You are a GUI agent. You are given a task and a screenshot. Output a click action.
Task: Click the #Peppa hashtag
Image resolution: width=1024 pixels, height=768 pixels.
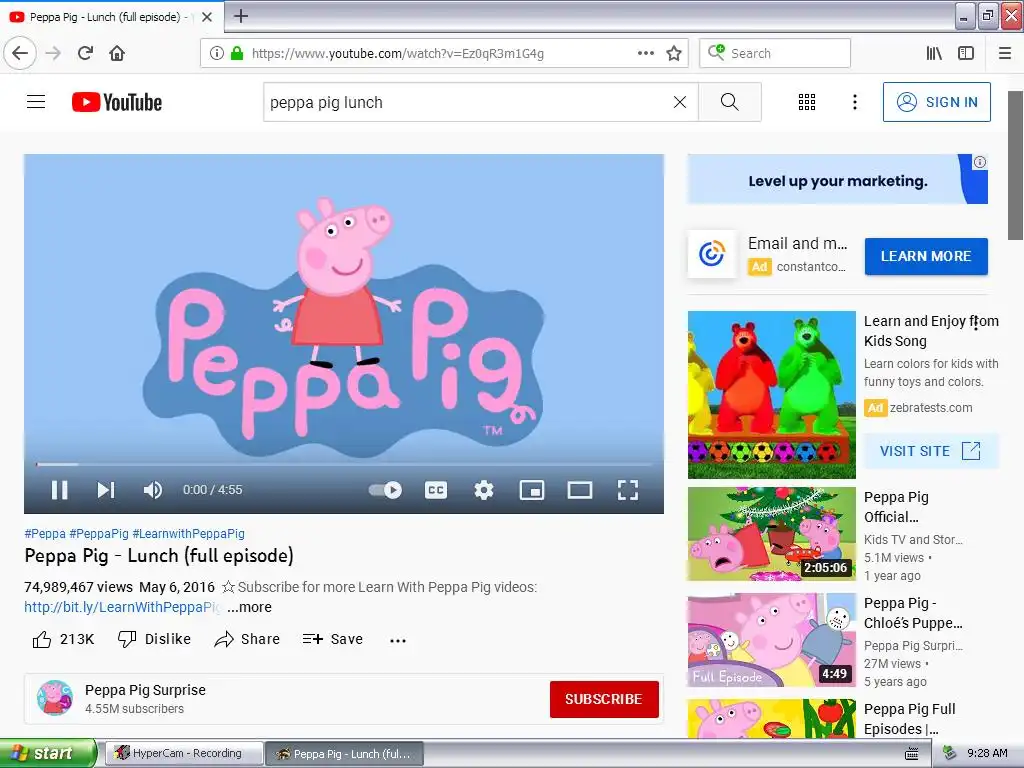(45, 534)
